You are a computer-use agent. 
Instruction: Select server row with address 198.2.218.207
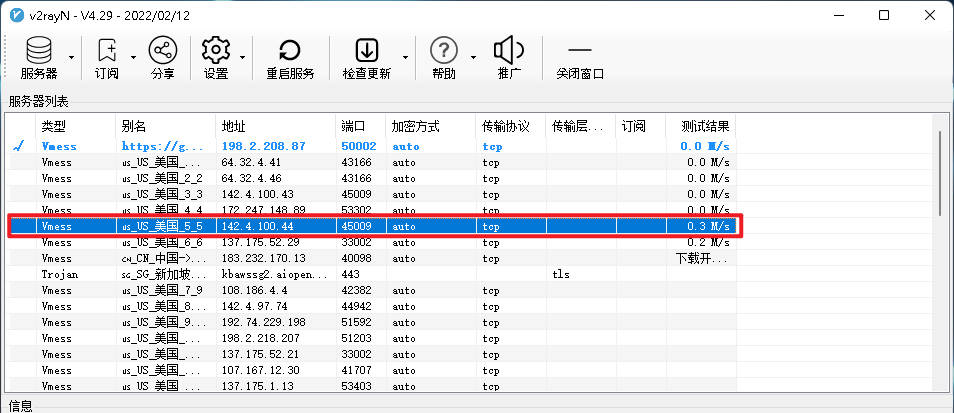pos(371,338)
